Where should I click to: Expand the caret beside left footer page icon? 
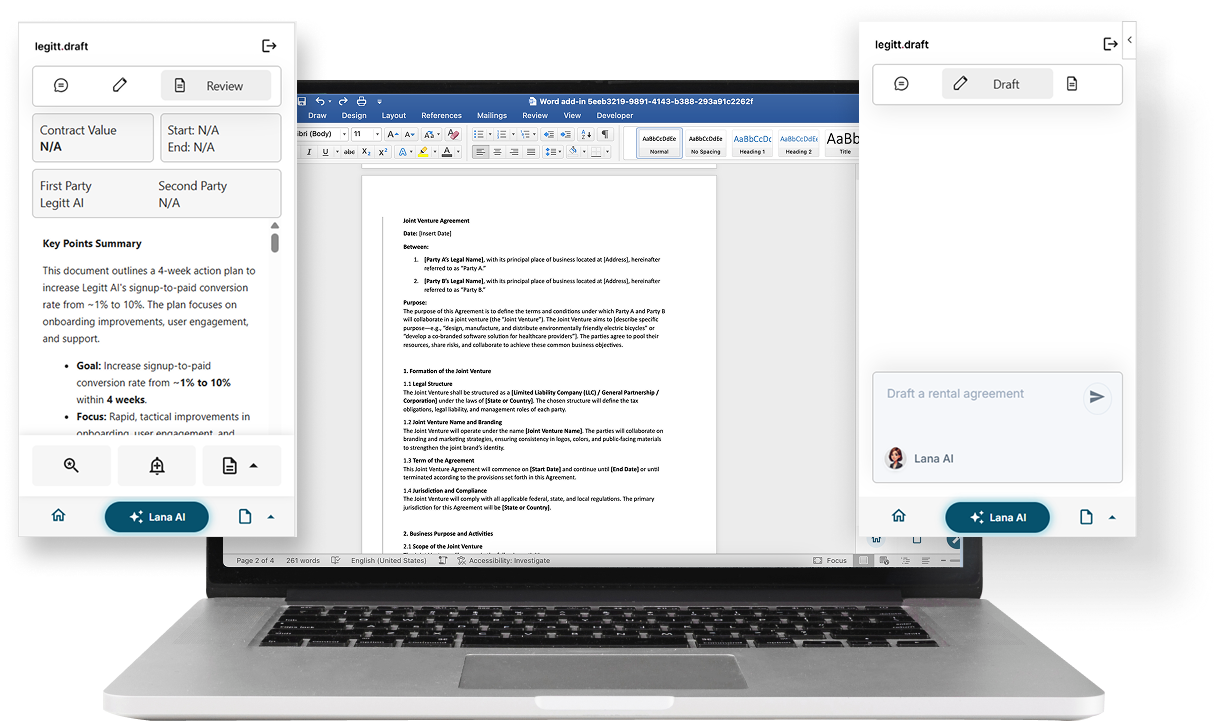coord(270,517)
